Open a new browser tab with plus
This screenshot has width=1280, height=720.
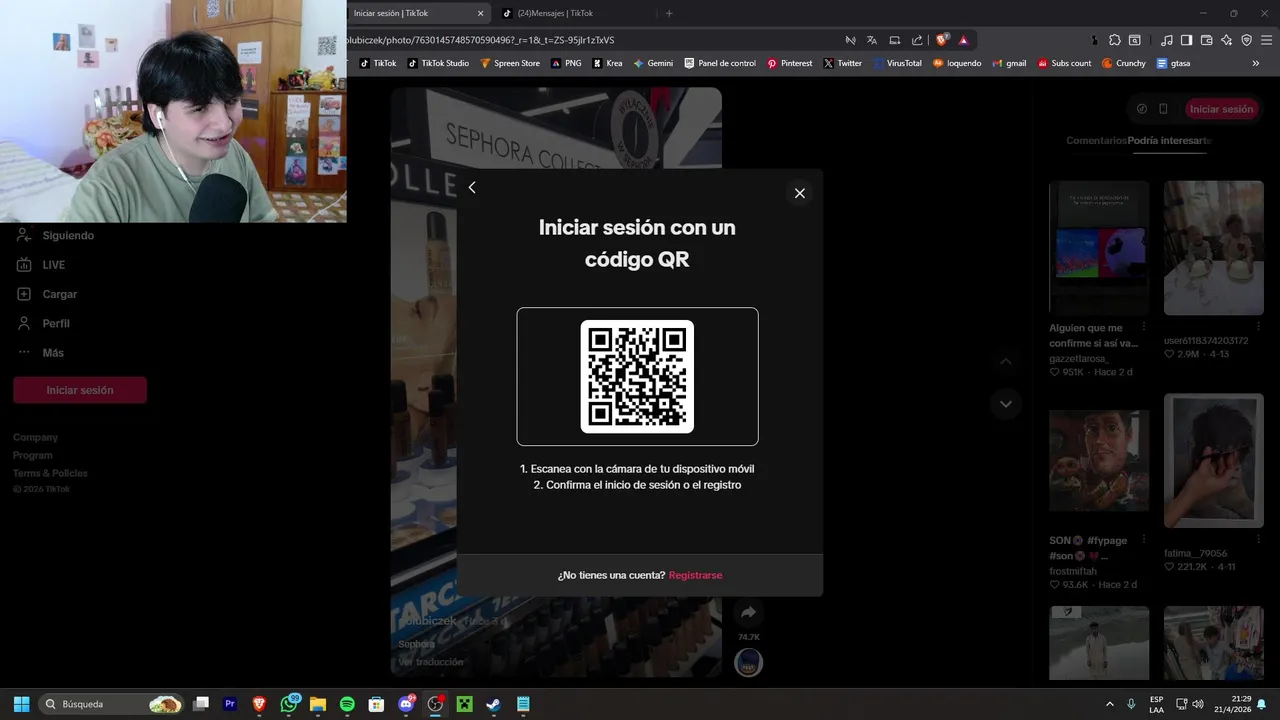click(x=669, y=13)
